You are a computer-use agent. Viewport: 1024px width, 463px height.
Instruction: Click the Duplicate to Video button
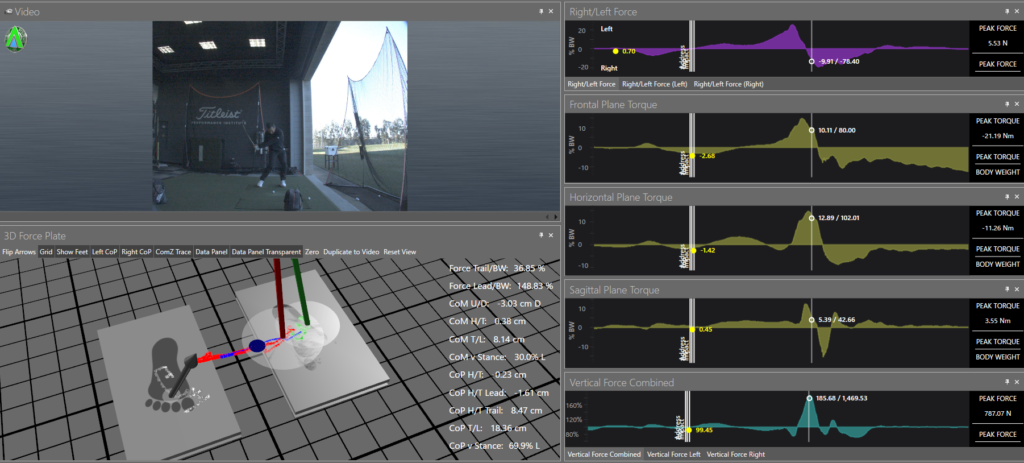click(350, 252)
